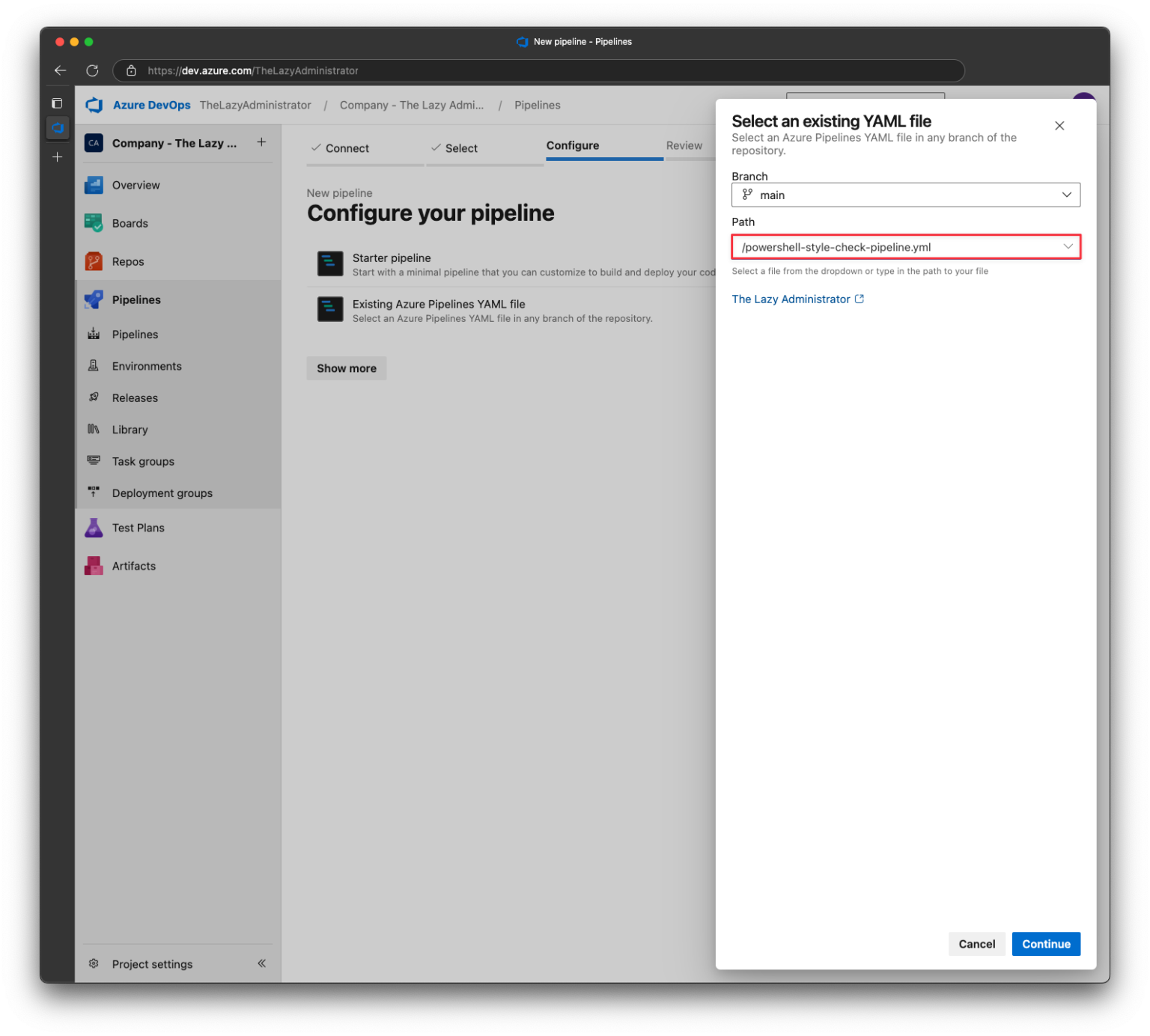The width and height of the screenshot is (1150, 1036).
Task: Open the Environments icon
Action: (94, 366)
